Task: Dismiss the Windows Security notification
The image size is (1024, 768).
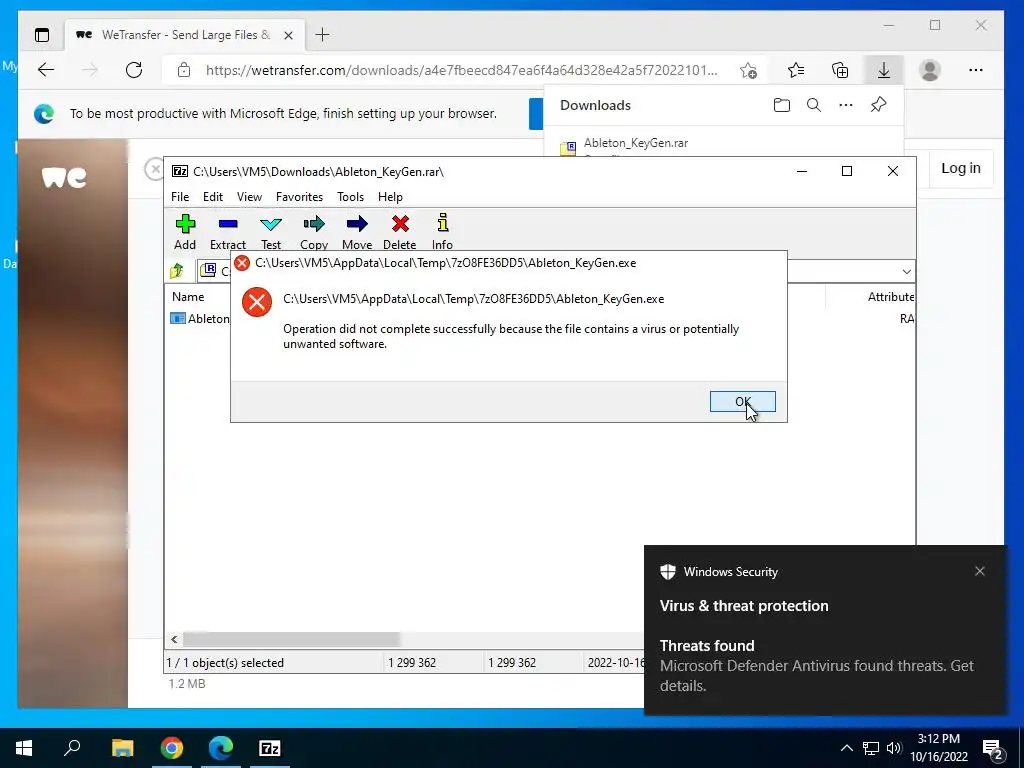Action: [x=980, y=571]
